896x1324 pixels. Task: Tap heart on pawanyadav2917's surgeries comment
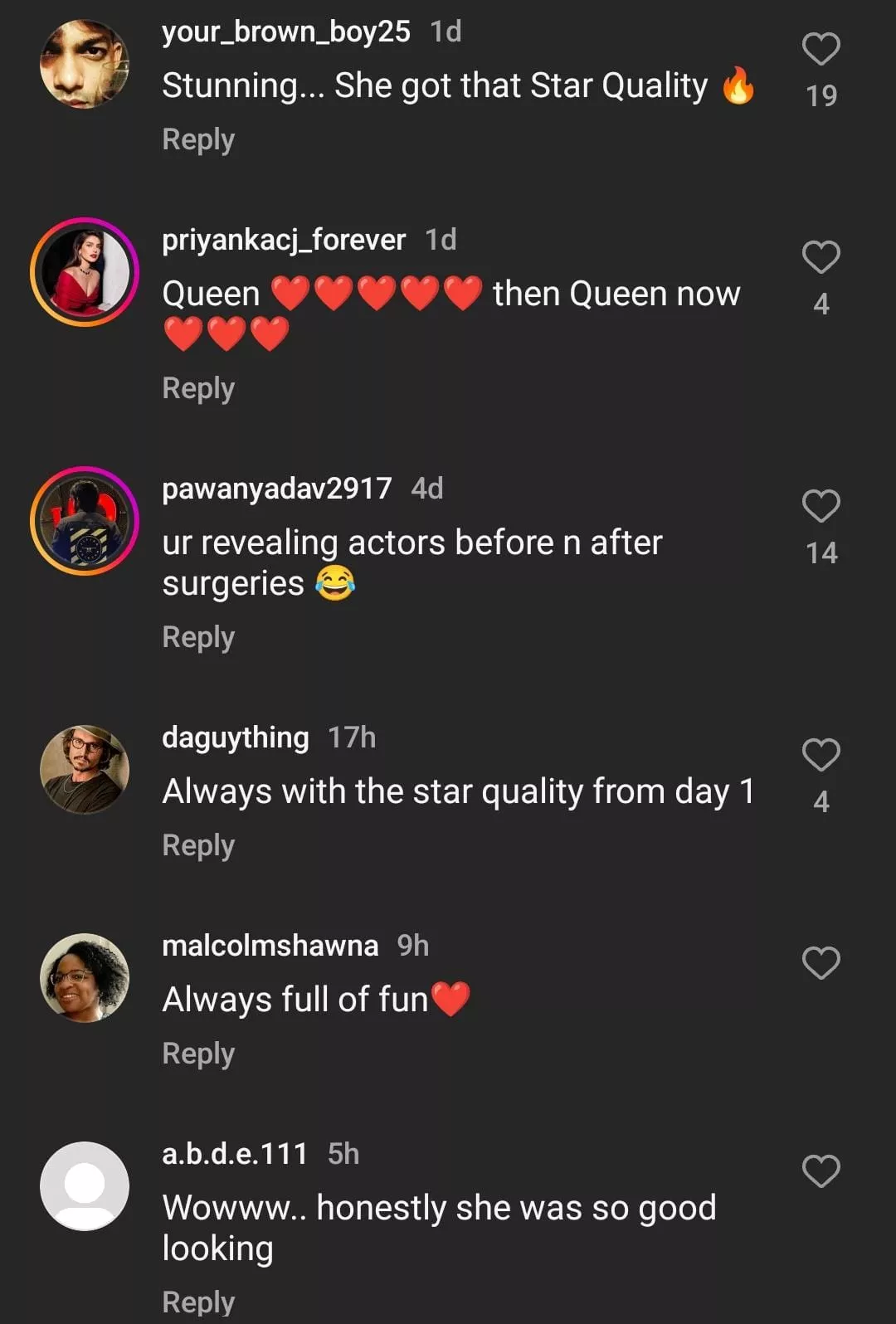[x=821, y=506]
